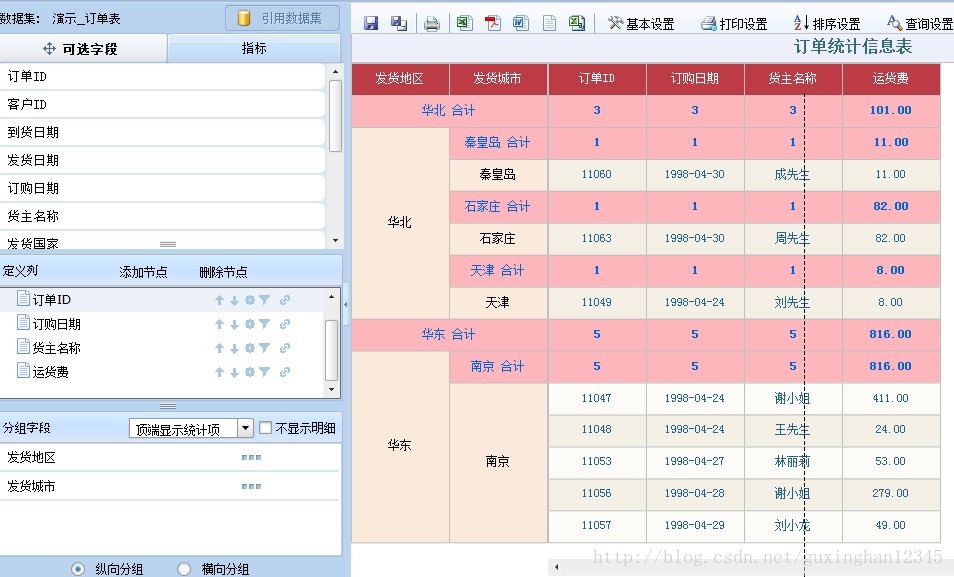Screen dimensions: 954x577
Task: Toggle 不显示明细 checkbox
Action: pyautogui.click(x=265, y=428)
